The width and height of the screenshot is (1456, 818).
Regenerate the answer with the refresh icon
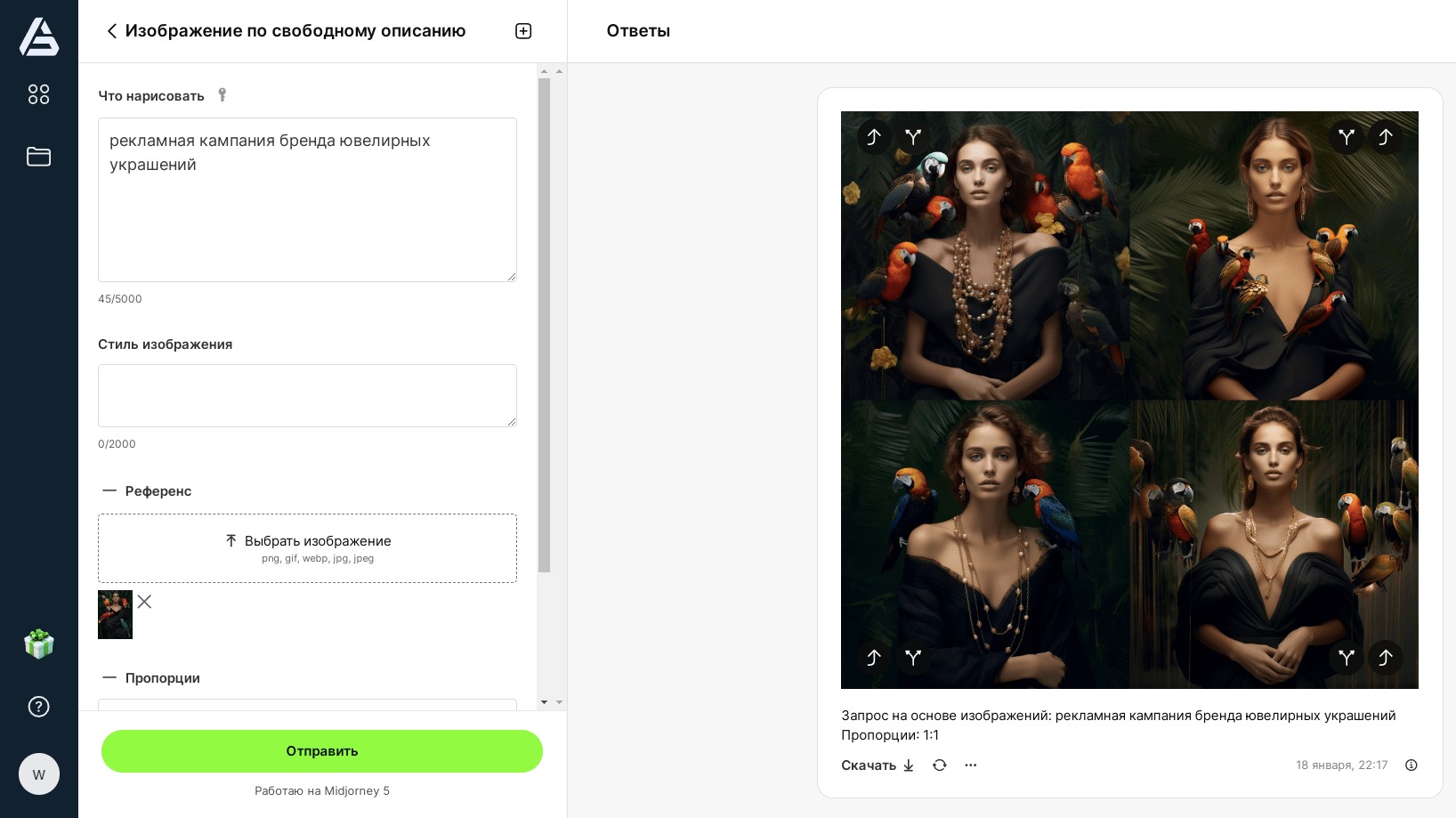pos(940,765)
